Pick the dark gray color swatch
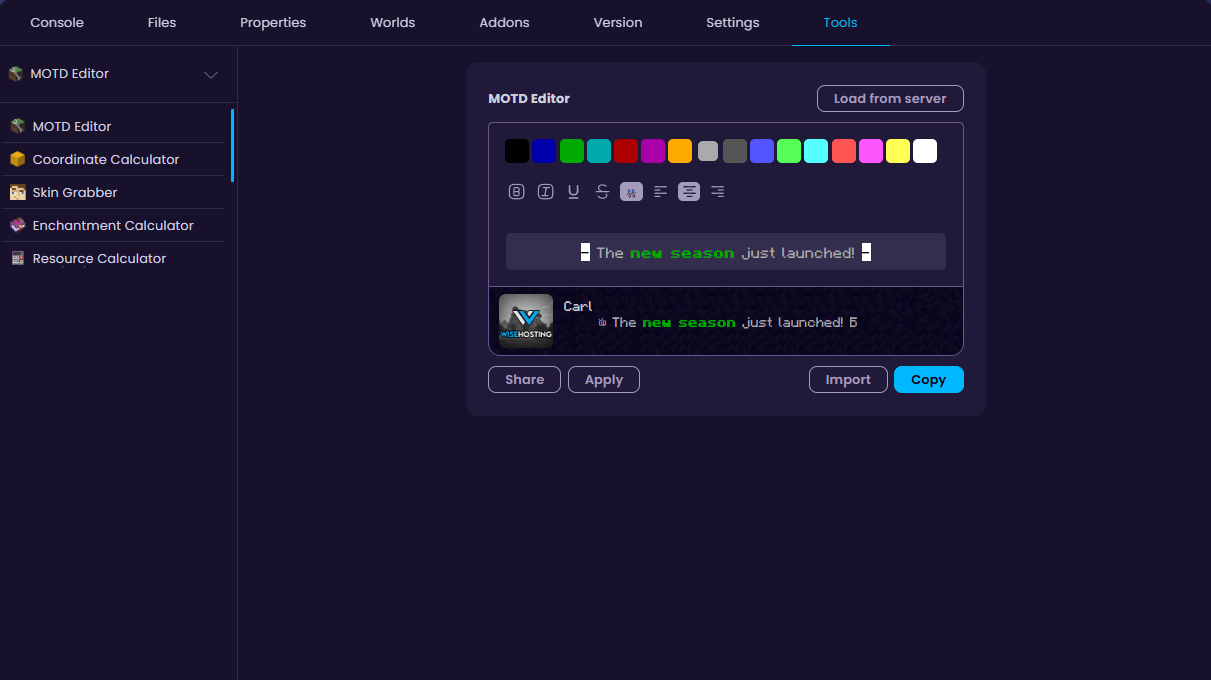 [735, 151]
